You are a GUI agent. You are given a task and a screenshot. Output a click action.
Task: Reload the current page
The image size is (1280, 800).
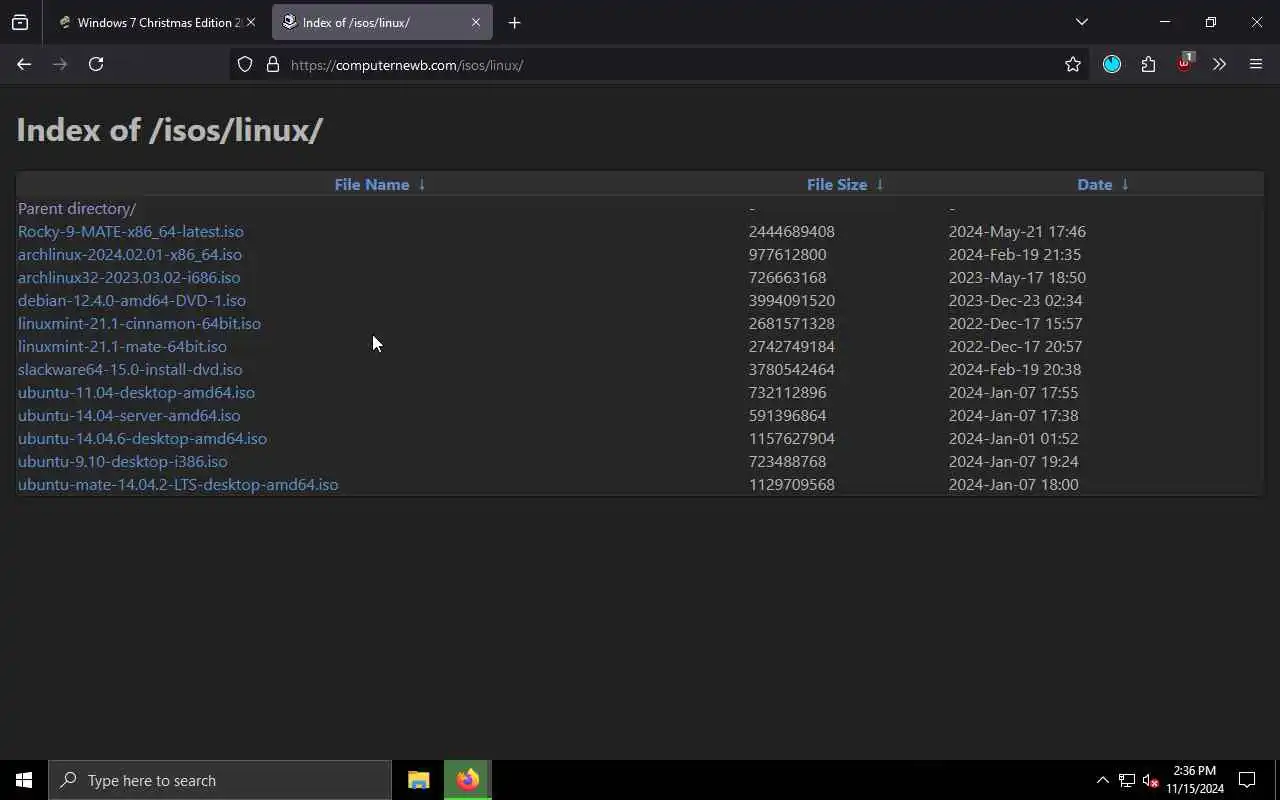pos(96,64)
